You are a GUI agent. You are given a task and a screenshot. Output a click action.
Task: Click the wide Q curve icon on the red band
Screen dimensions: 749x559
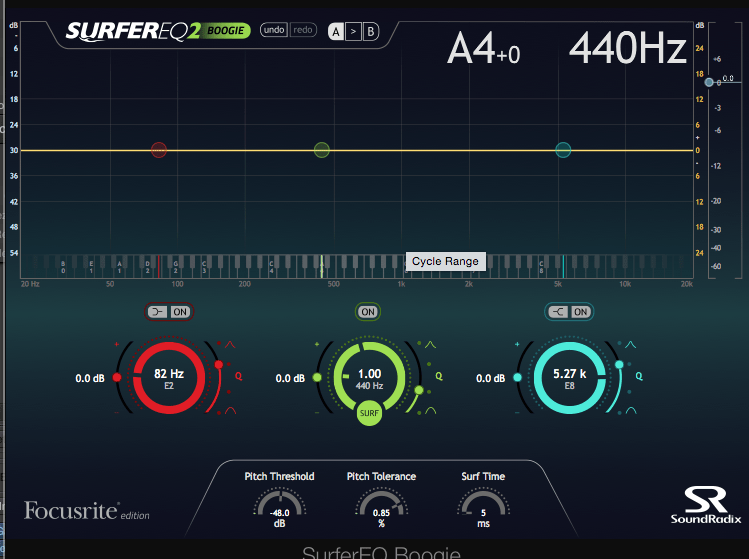230,410
